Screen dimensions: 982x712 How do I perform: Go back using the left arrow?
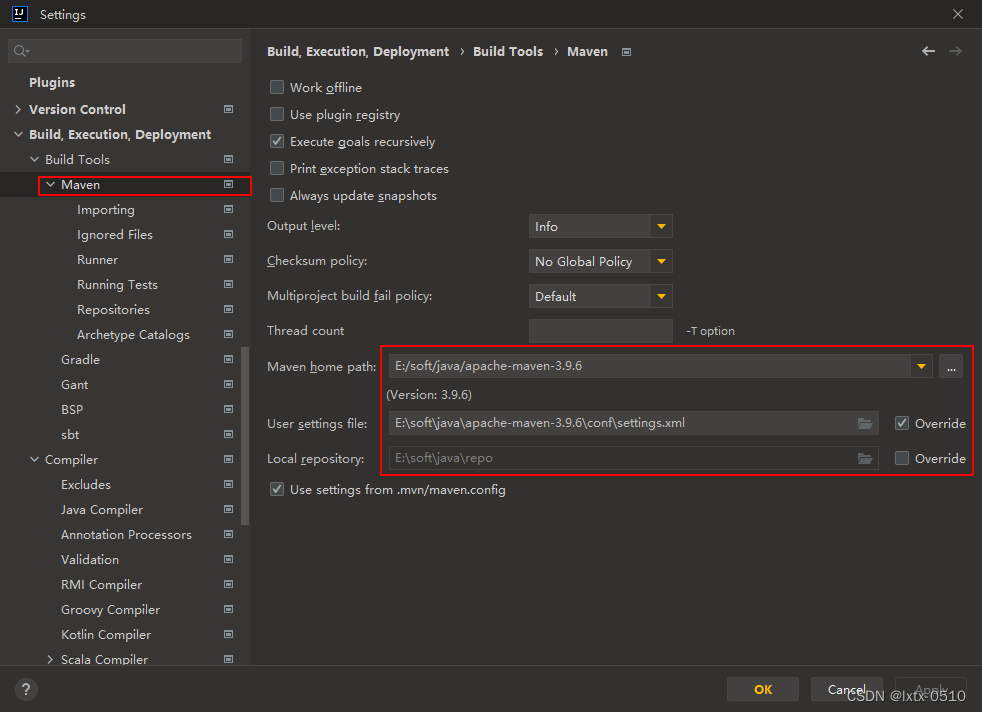pos(928,51)
